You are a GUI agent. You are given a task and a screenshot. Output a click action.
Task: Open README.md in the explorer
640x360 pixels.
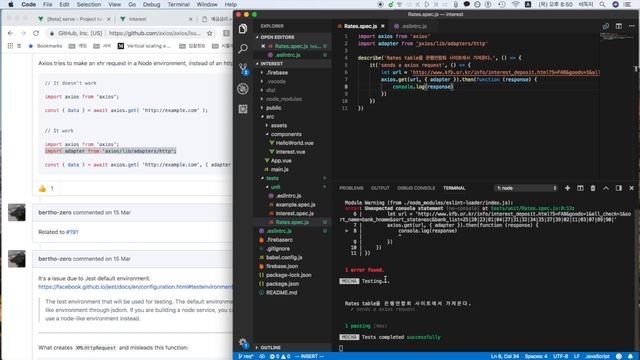point(281,293)
